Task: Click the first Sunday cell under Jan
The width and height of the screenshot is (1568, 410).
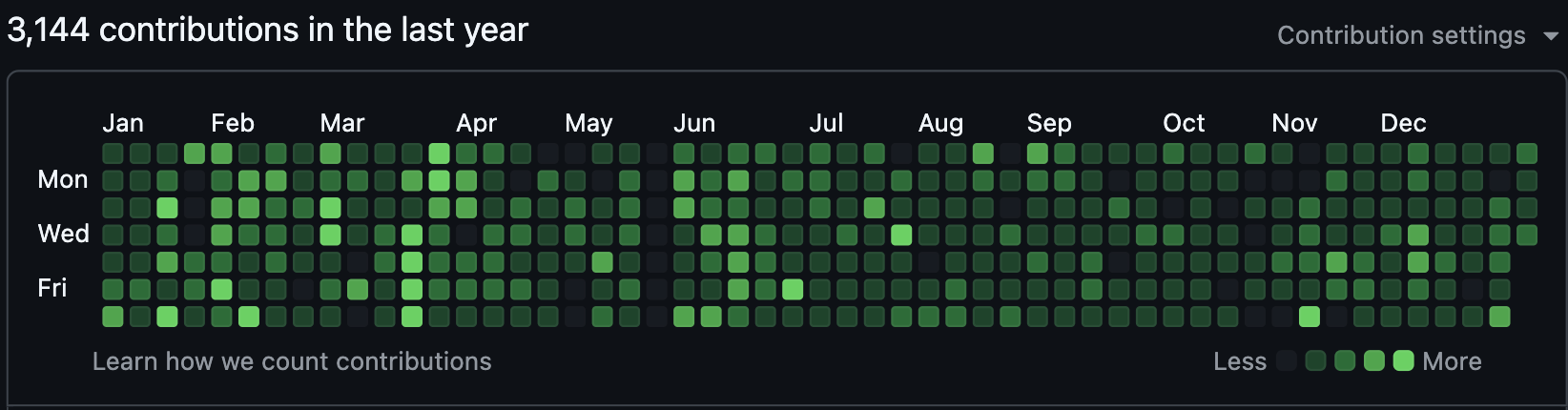Action: click(x=113, y=154)
